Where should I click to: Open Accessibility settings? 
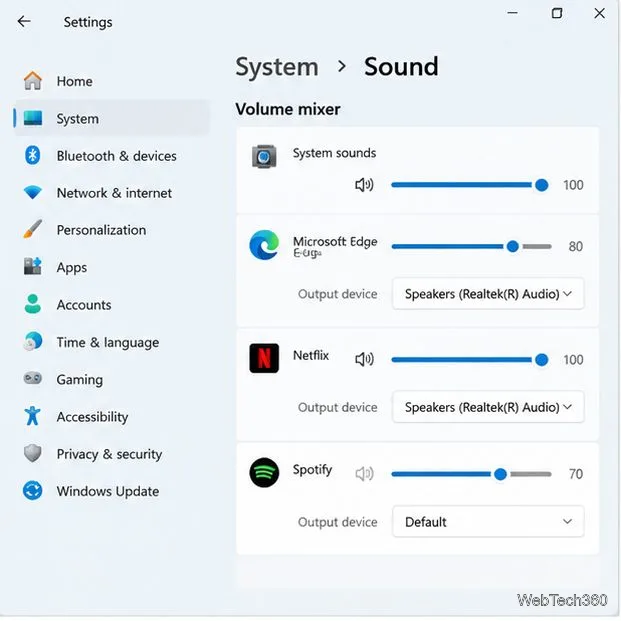[x=112, y=416]
